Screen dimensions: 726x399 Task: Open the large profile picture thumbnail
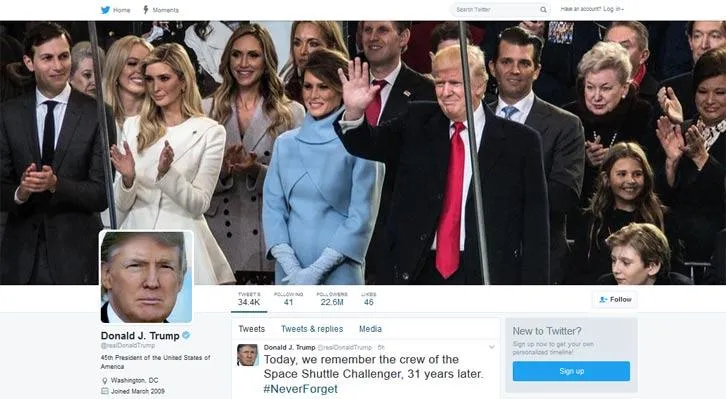(x=146, y=277)
